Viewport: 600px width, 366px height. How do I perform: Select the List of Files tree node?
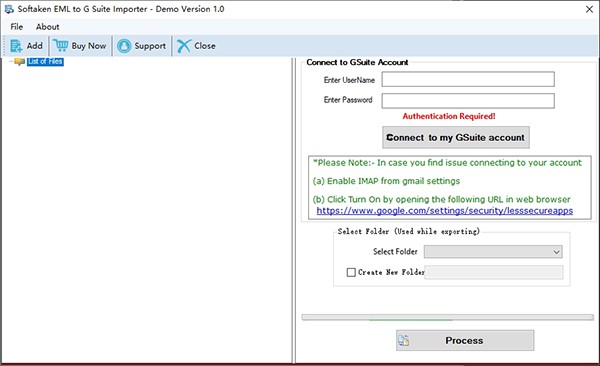(x=45, y=61)
